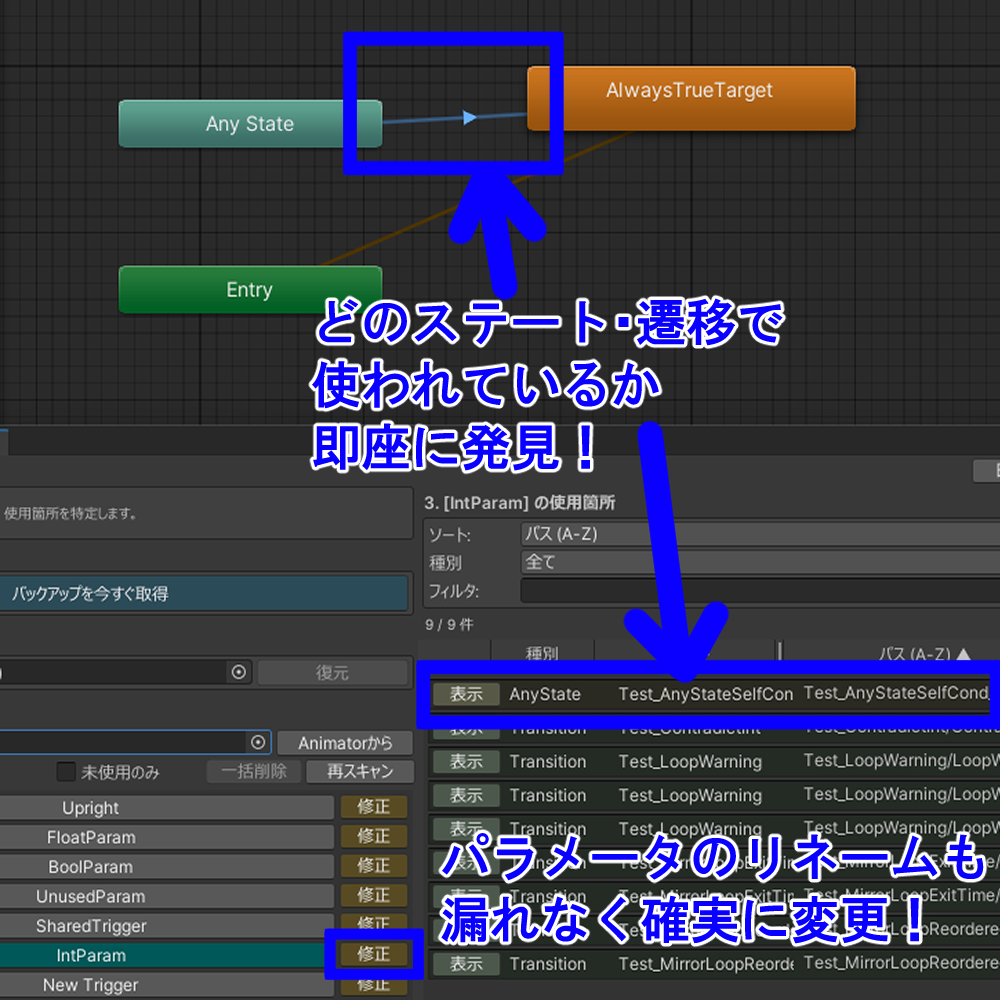Click the 一括削除 button
The image size is (1000, 1000).
click(x=254, y=772)
